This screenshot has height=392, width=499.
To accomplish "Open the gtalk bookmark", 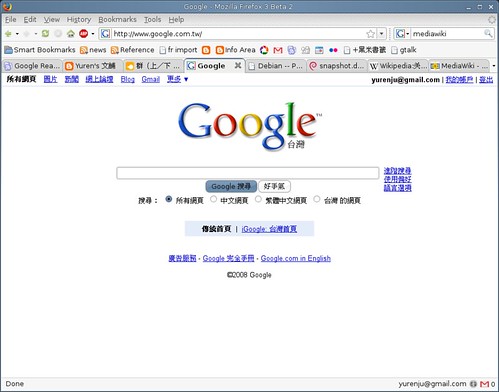I will 404,50.
